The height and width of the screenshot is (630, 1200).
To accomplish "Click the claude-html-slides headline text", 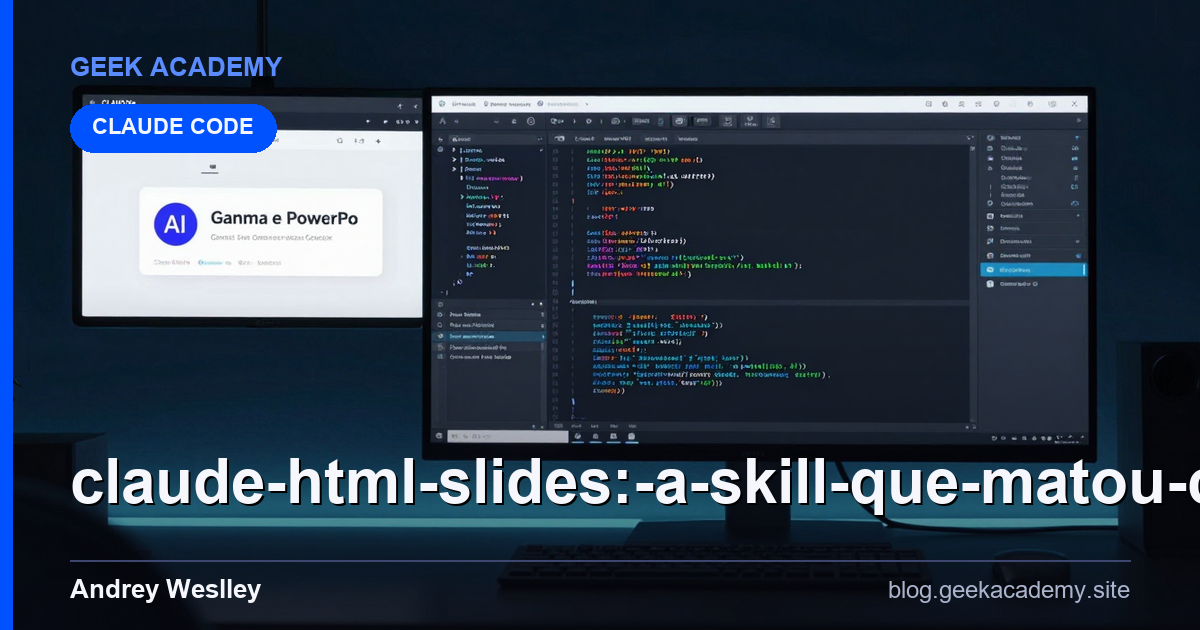I will (635, 485).
